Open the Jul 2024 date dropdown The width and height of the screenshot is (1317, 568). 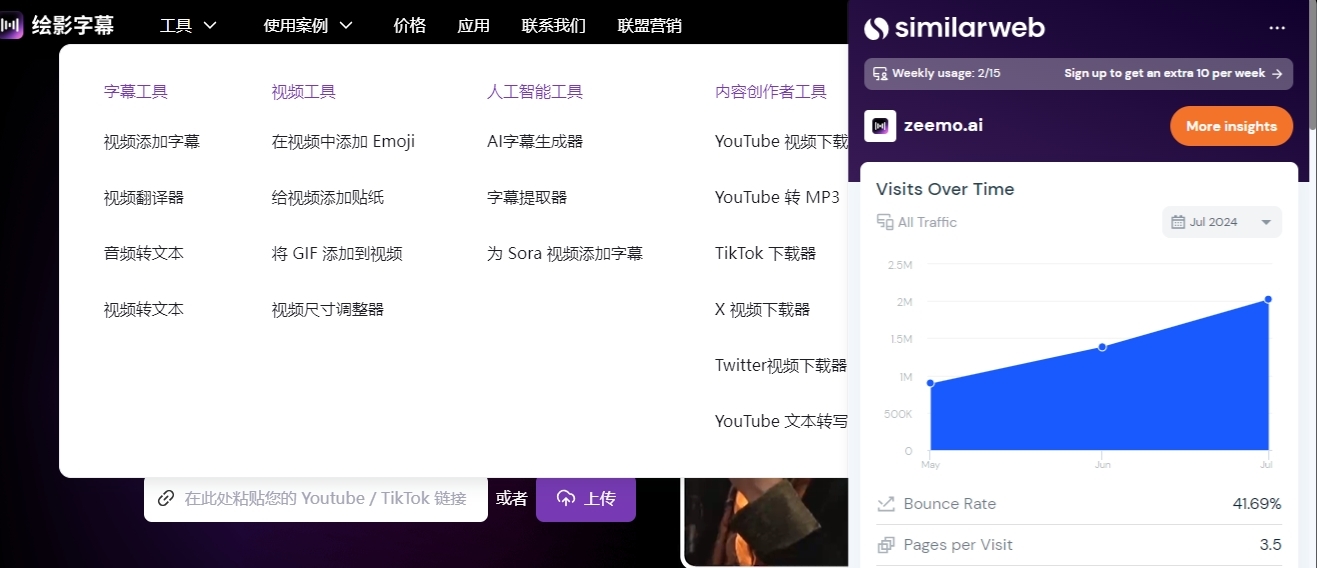[x=1222, y=222]
